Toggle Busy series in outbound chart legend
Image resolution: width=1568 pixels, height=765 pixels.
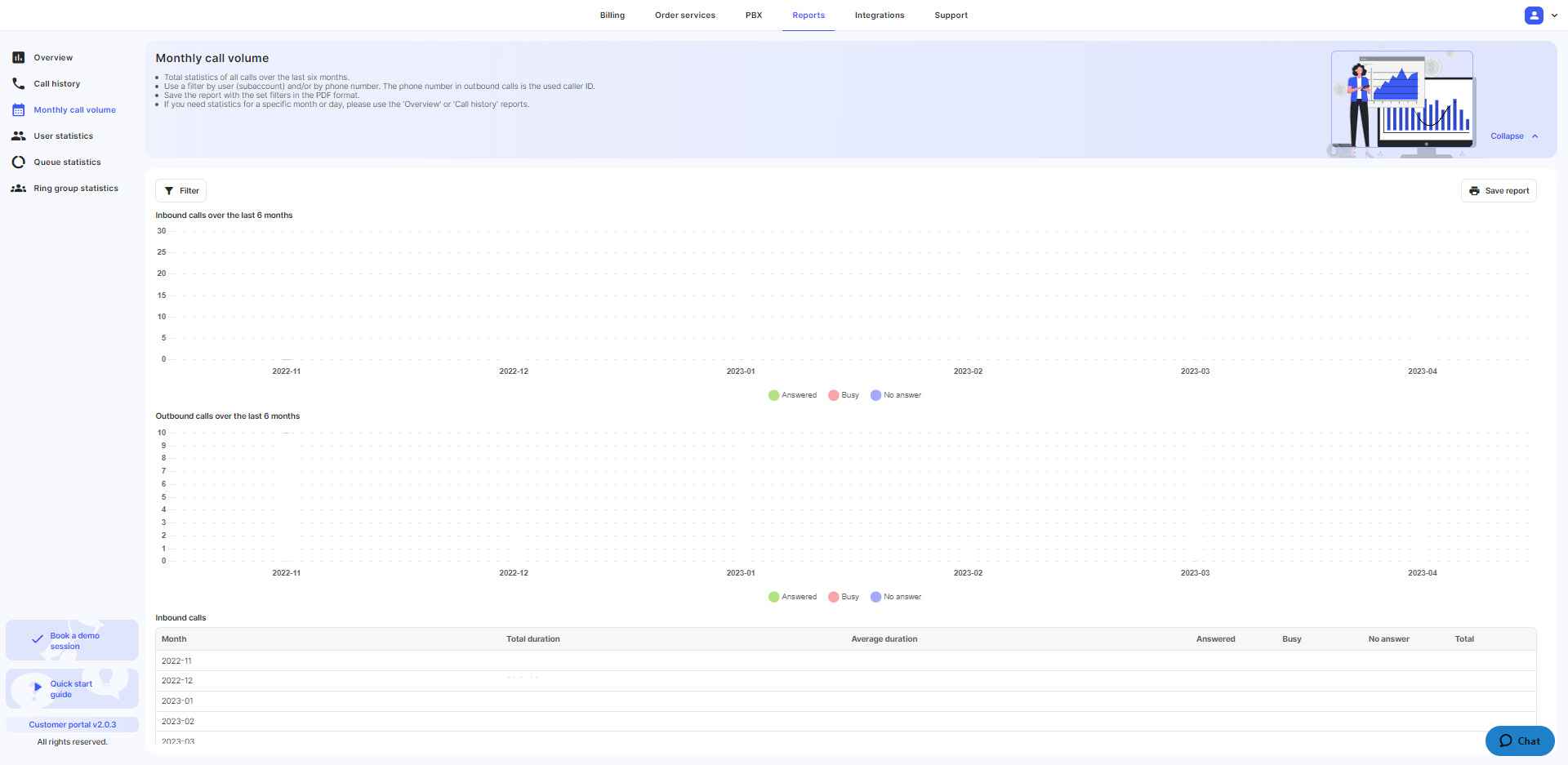click(x=844, y=597)
